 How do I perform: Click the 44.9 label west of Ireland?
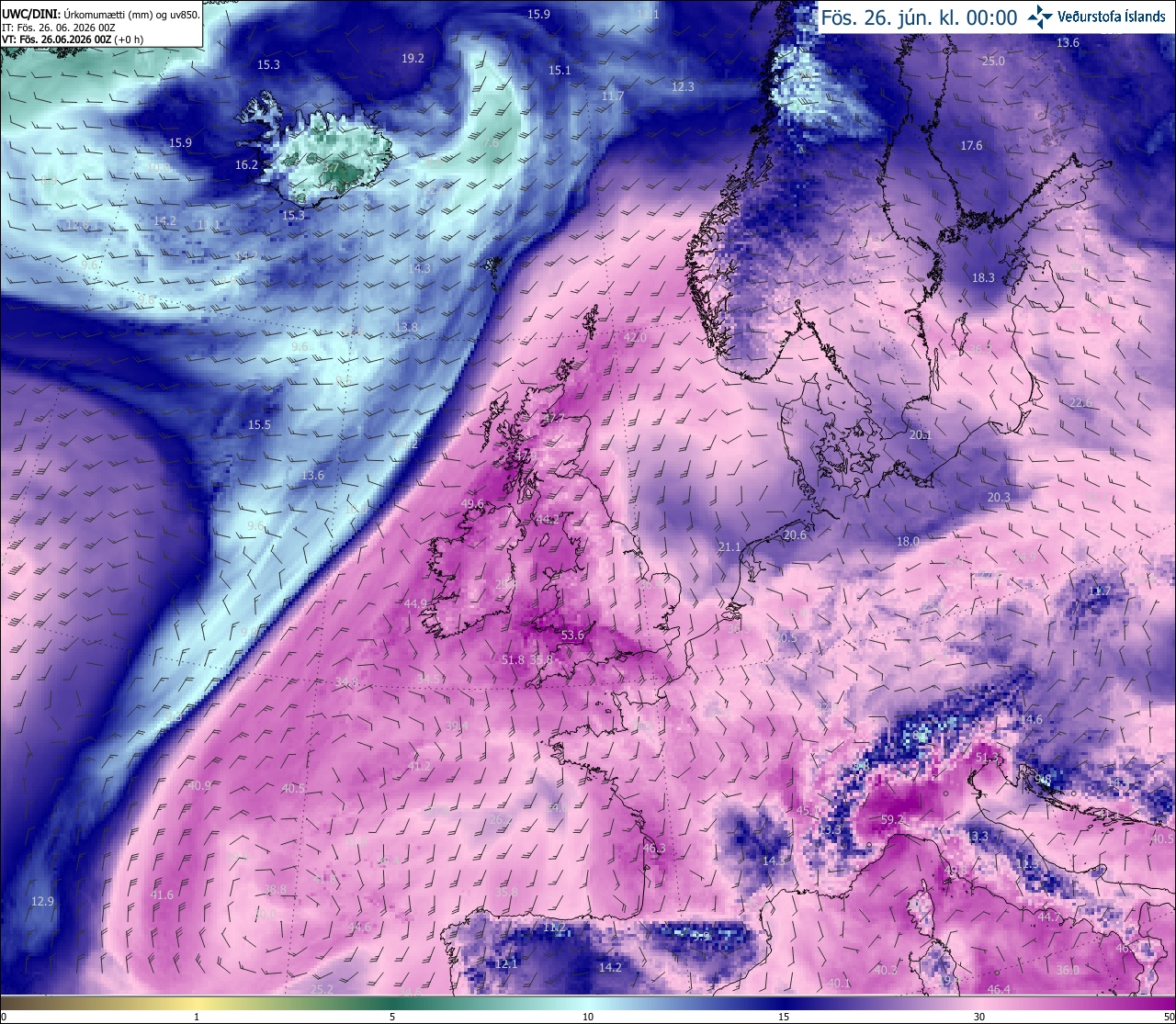415,603
